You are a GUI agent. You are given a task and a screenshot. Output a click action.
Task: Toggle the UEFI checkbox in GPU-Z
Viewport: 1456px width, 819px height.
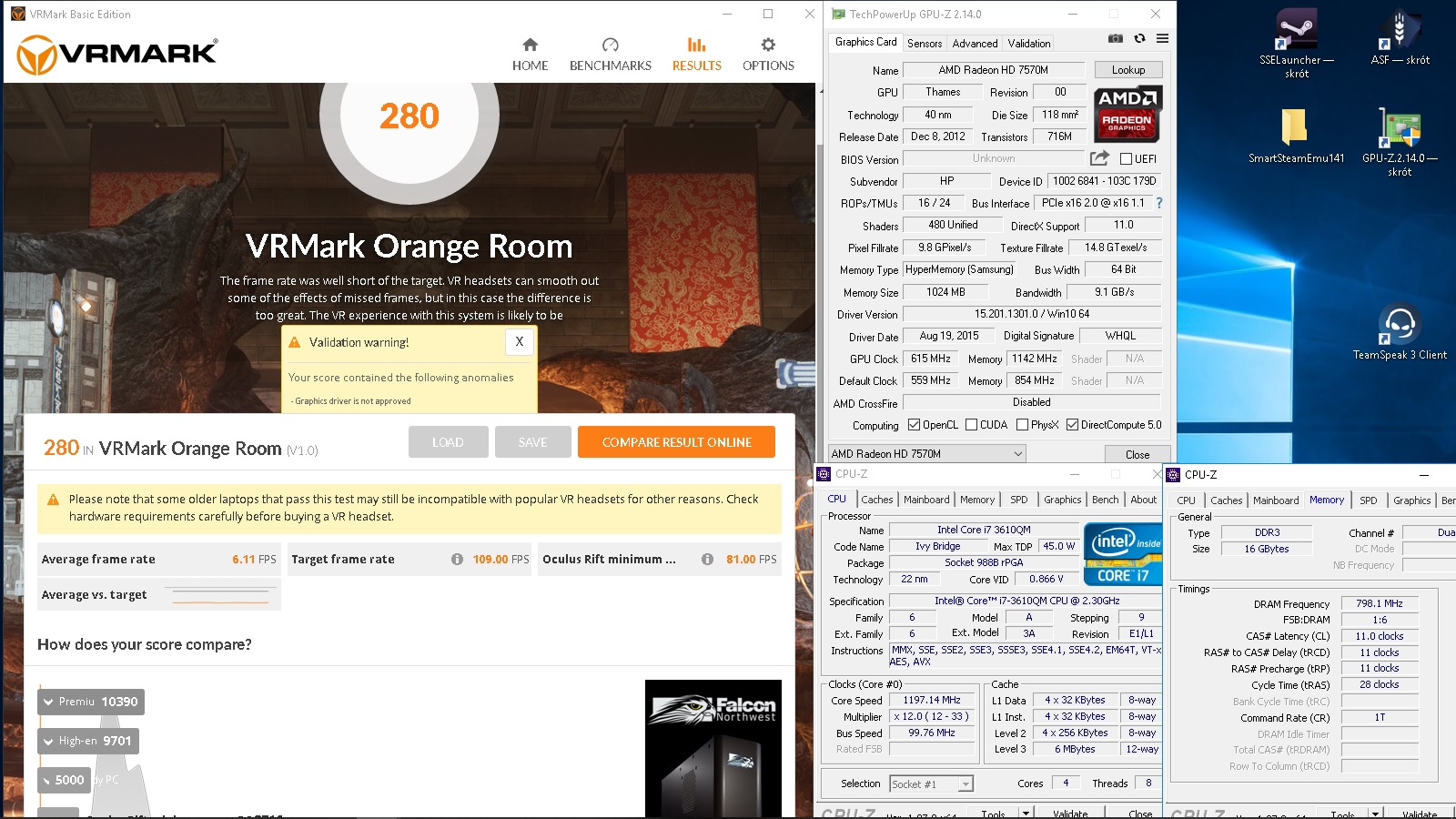[1126, 158]
